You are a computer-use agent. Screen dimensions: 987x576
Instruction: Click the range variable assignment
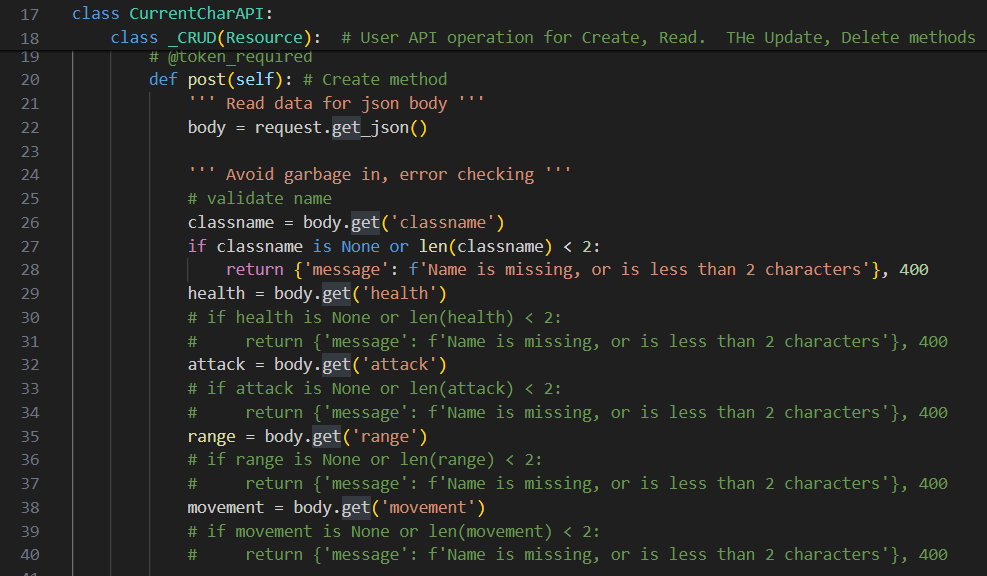tap(212, 437)
